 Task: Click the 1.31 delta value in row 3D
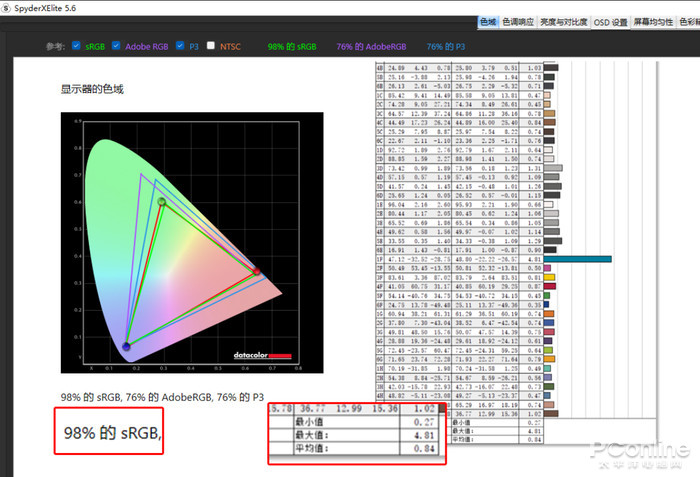[x=534, y=168]
